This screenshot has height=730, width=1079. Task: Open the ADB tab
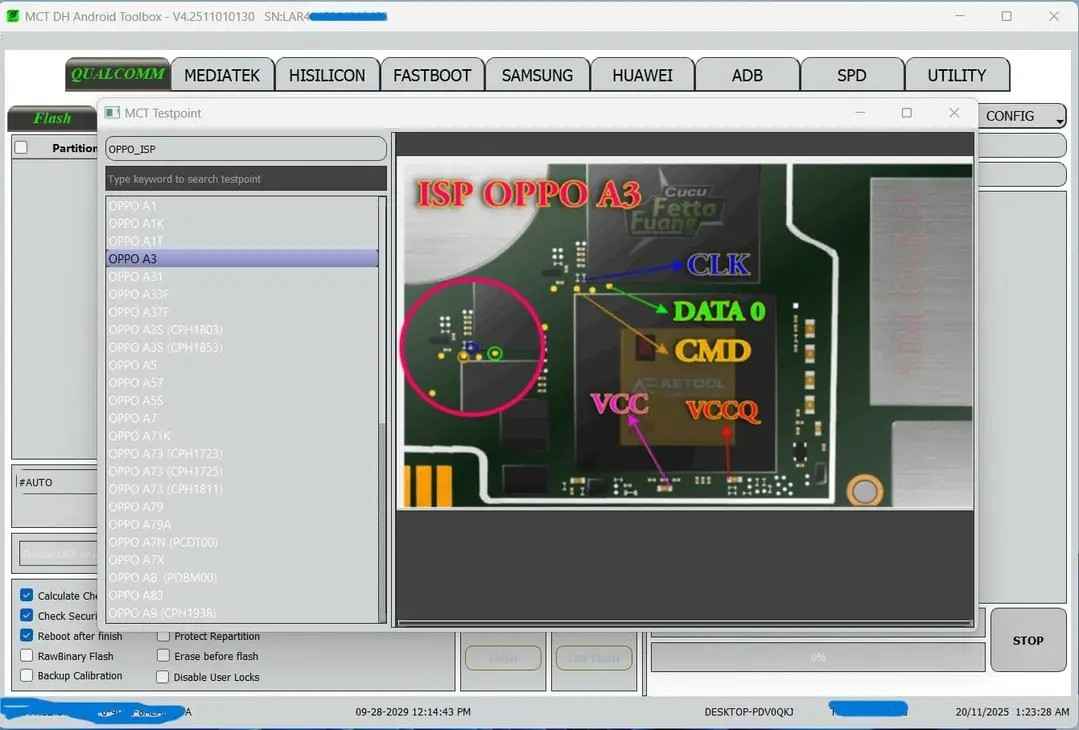coord(747,75)
